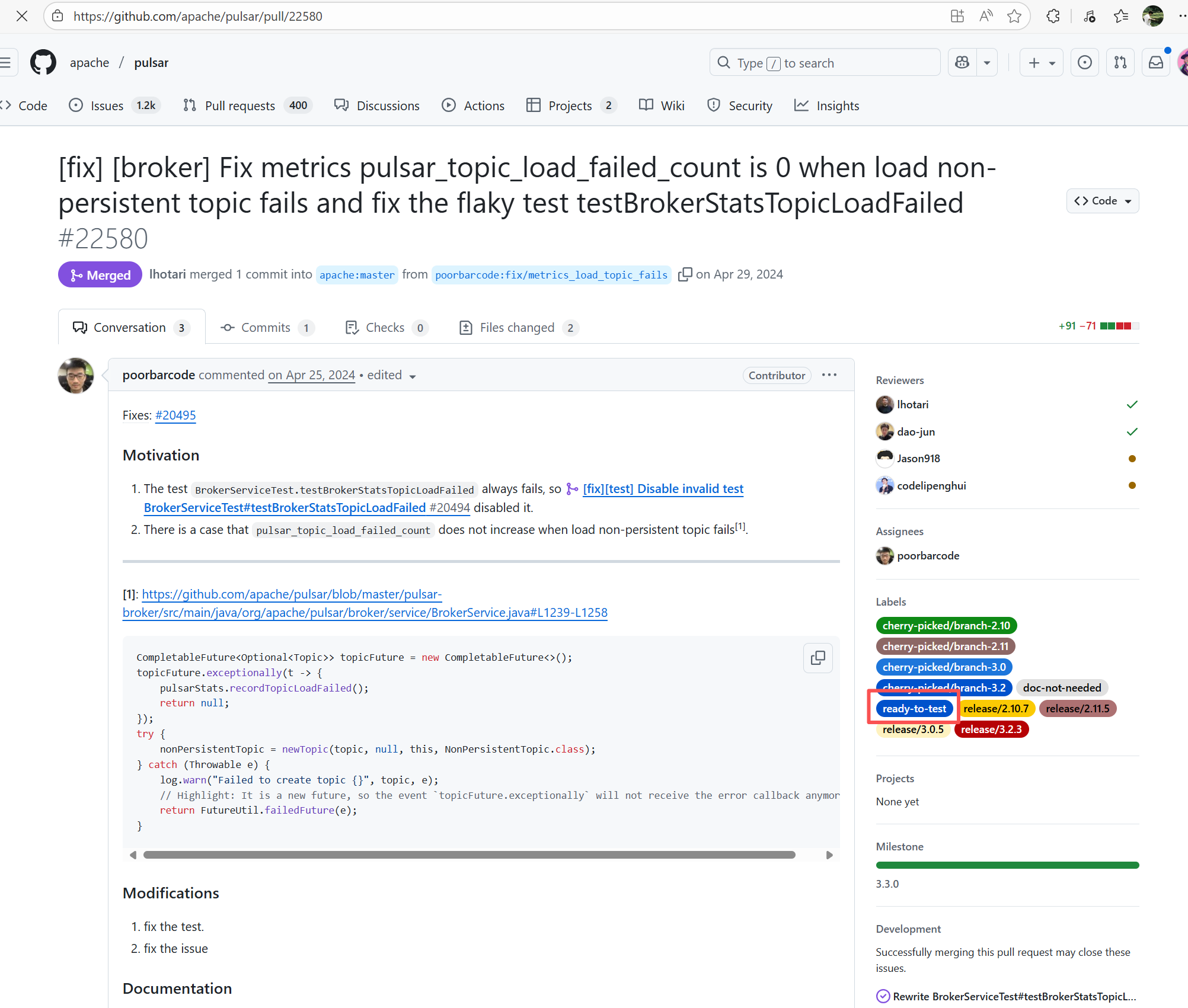Favorite this page with star icon
1188x1008 pixels.
pos(1014,16)
